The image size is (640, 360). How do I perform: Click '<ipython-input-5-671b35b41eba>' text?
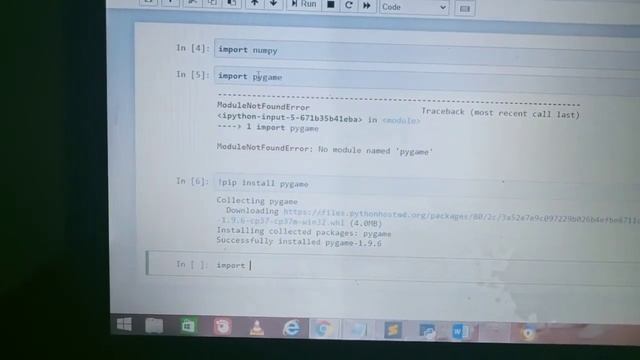(289, 118)
